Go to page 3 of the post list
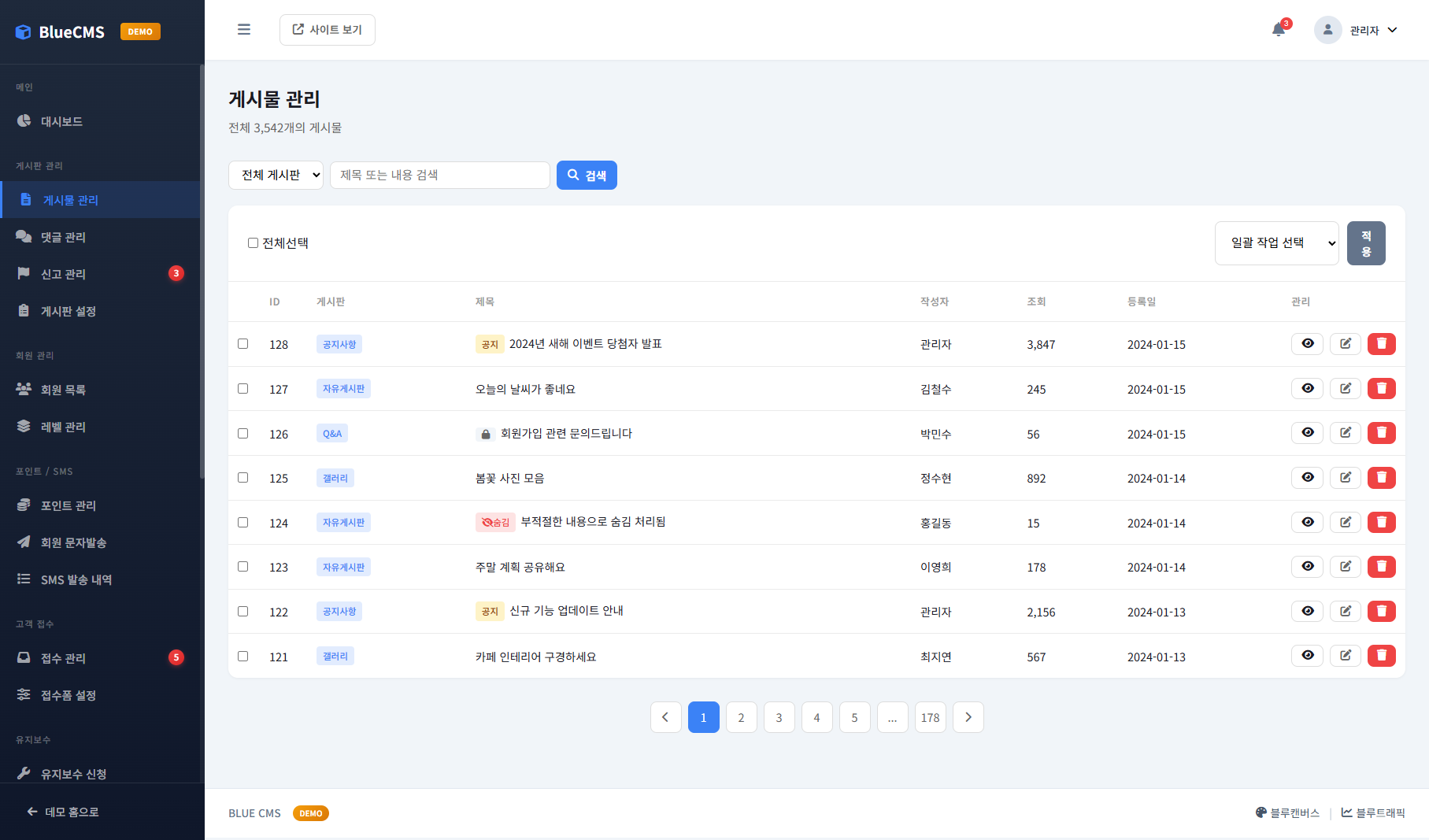The image size is (1429, 840). [779, 716]
